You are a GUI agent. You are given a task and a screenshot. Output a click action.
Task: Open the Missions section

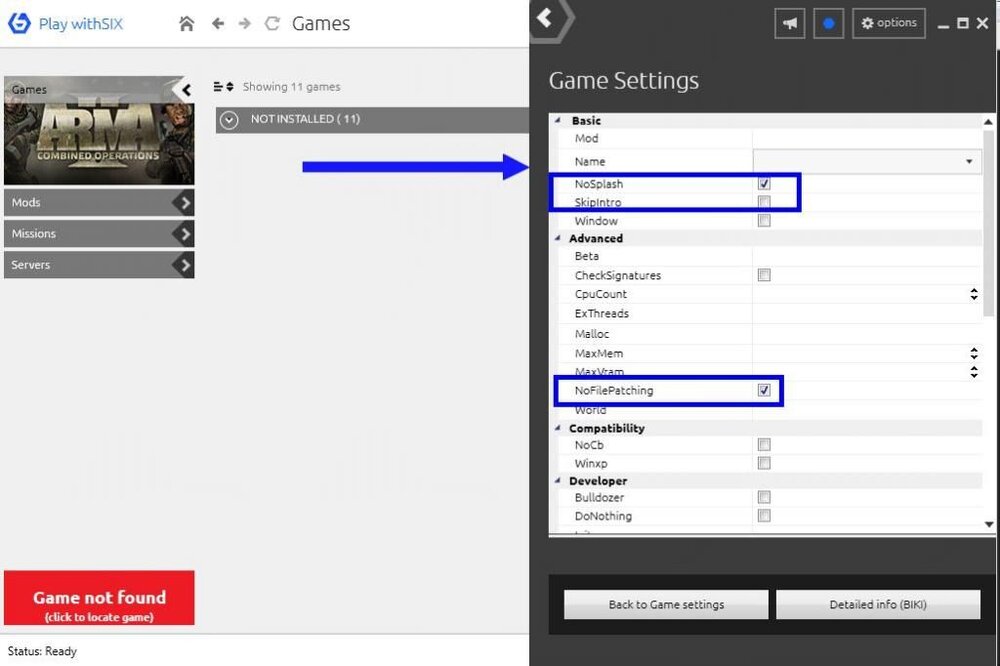99,234
